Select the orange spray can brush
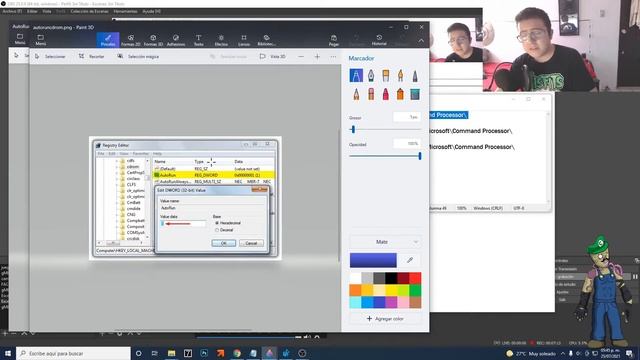Screen dimensions: 640x360 400,94
